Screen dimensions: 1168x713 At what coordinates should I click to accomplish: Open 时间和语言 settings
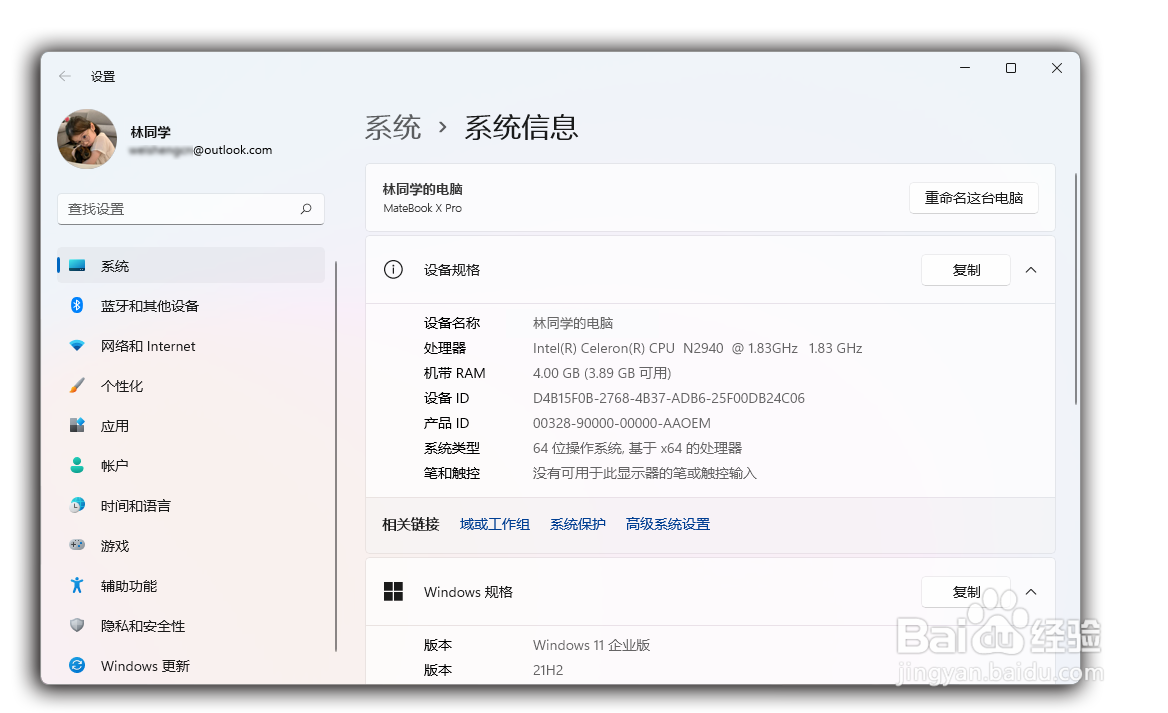[191, 506]
